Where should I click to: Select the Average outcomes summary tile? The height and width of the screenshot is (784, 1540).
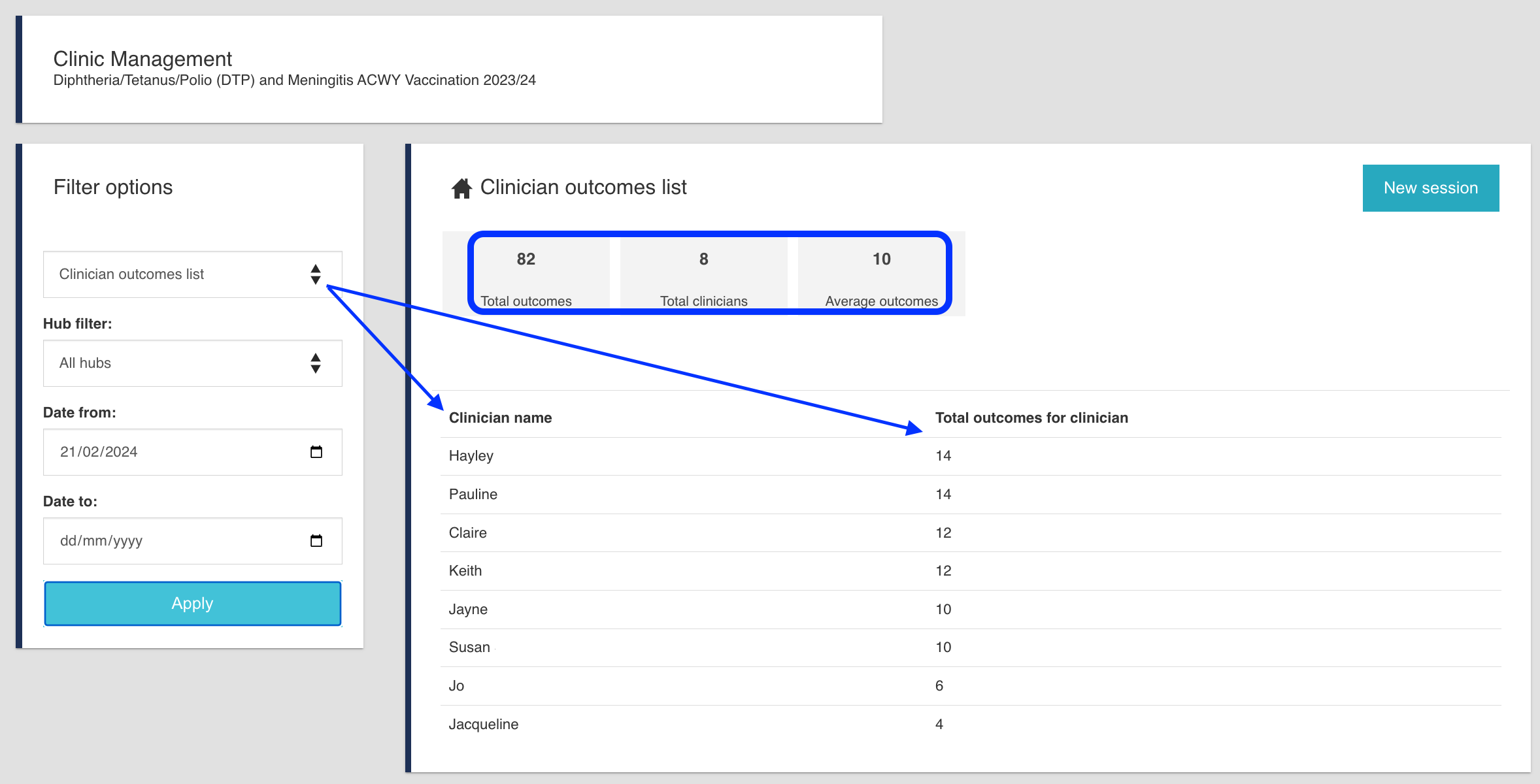point(881,274)
